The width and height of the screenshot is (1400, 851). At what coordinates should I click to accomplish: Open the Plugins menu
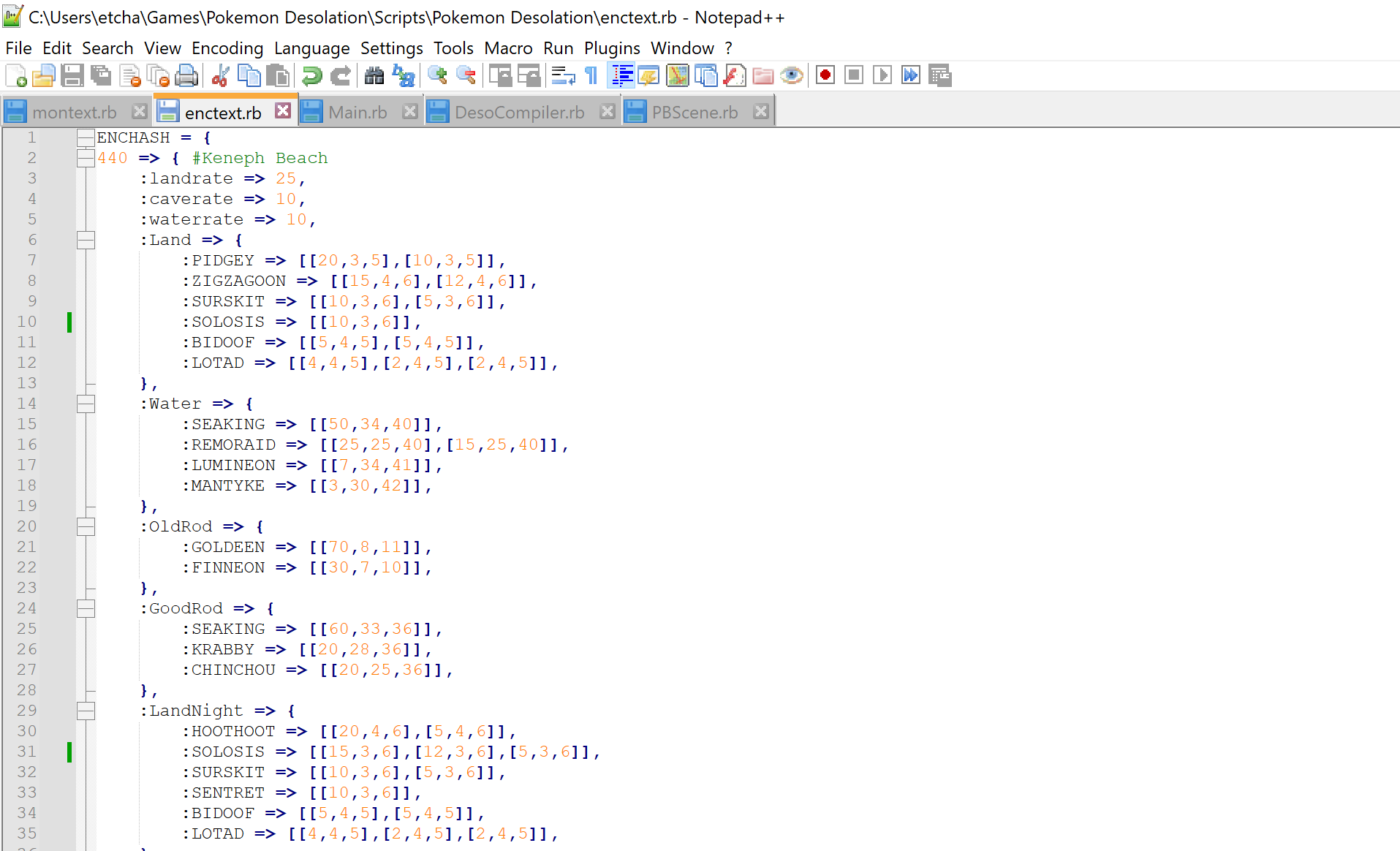point(612,48)
